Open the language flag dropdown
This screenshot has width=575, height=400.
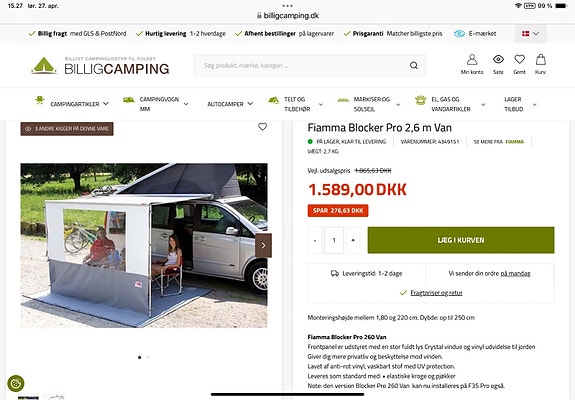coord(530,34)
